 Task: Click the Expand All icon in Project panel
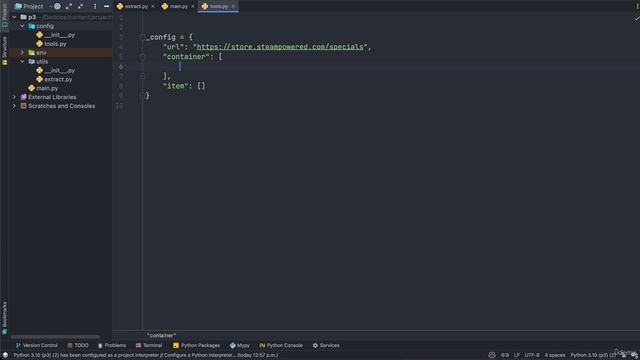coord(69,6)
